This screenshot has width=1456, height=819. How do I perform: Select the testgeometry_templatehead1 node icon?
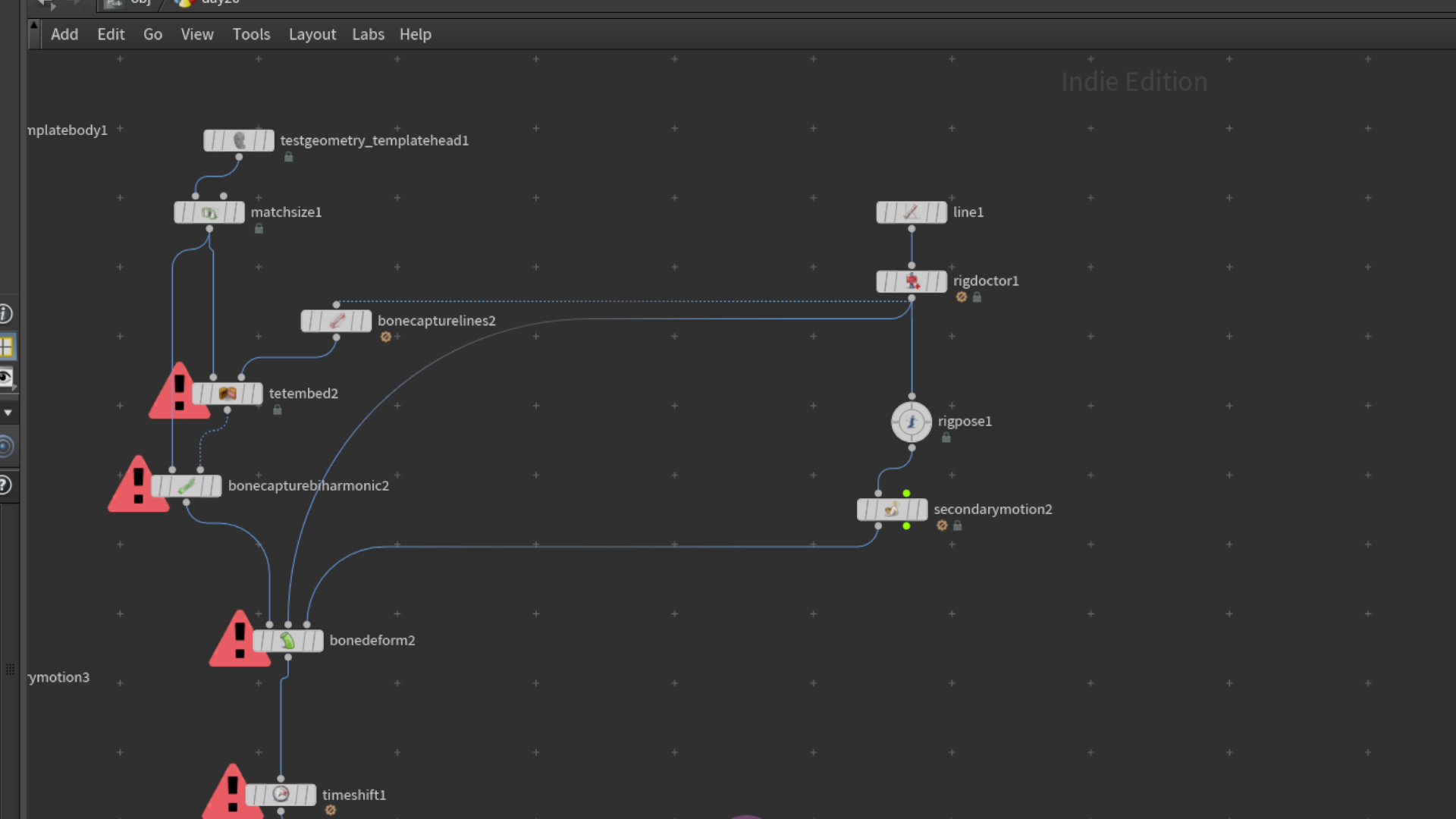coord(240,140)
